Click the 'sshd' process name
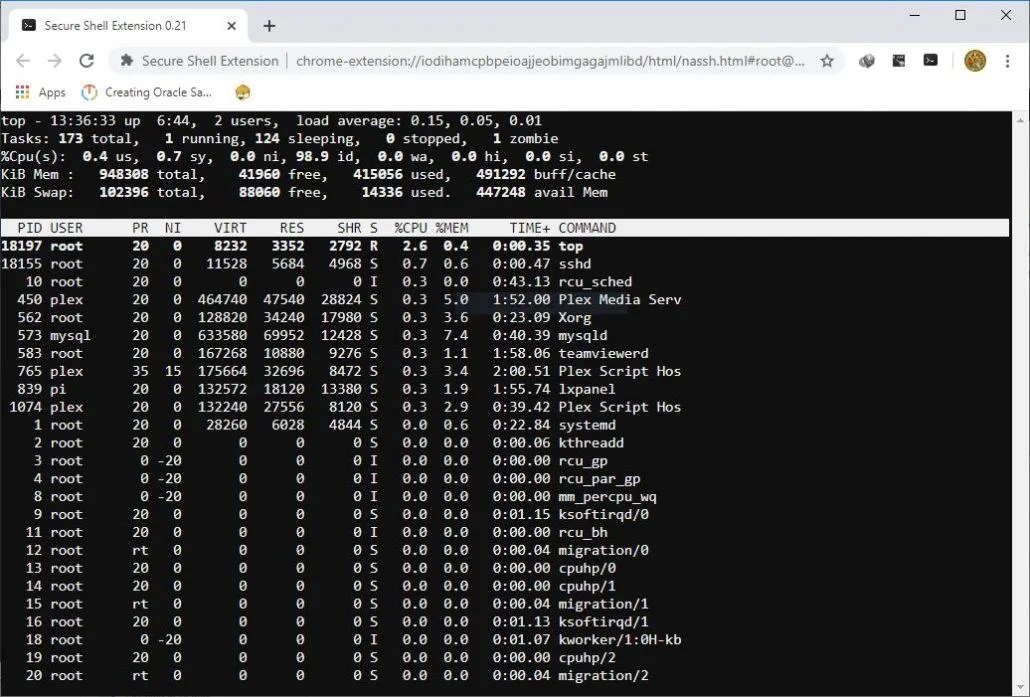1030x697 pixels. tap(575, 264)
